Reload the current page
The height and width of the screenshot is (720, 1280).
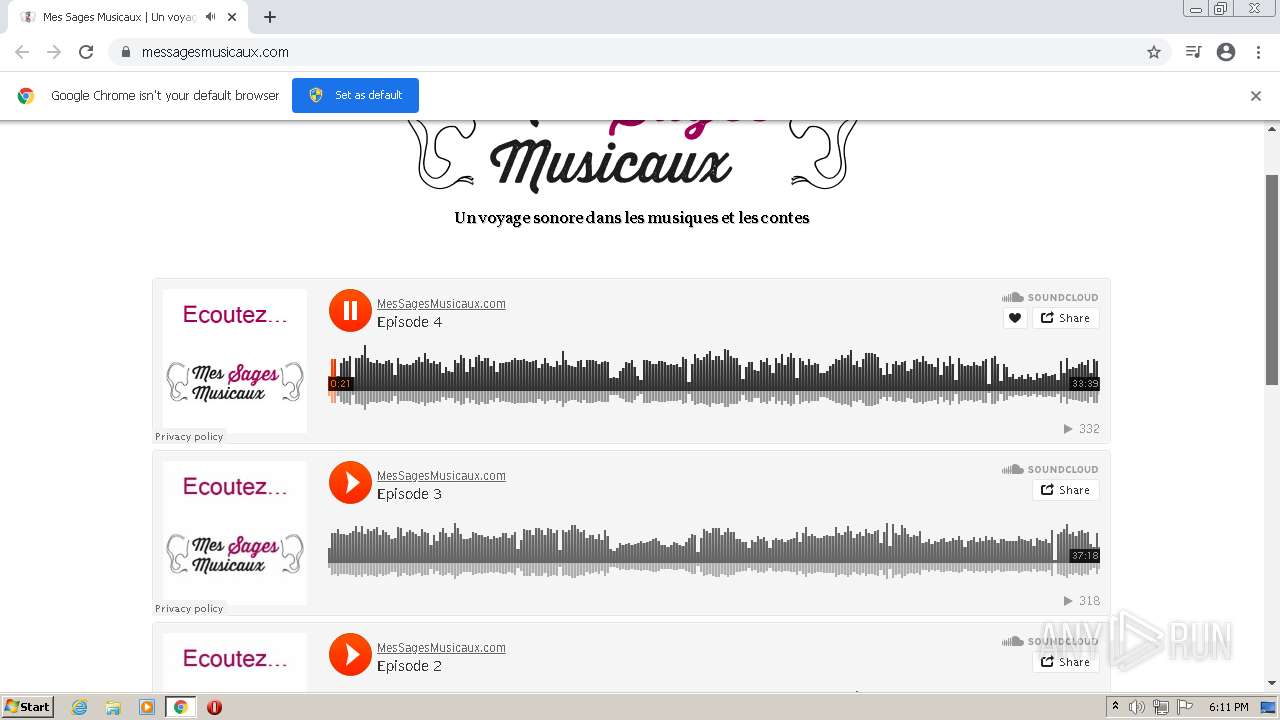pos(86,52)
